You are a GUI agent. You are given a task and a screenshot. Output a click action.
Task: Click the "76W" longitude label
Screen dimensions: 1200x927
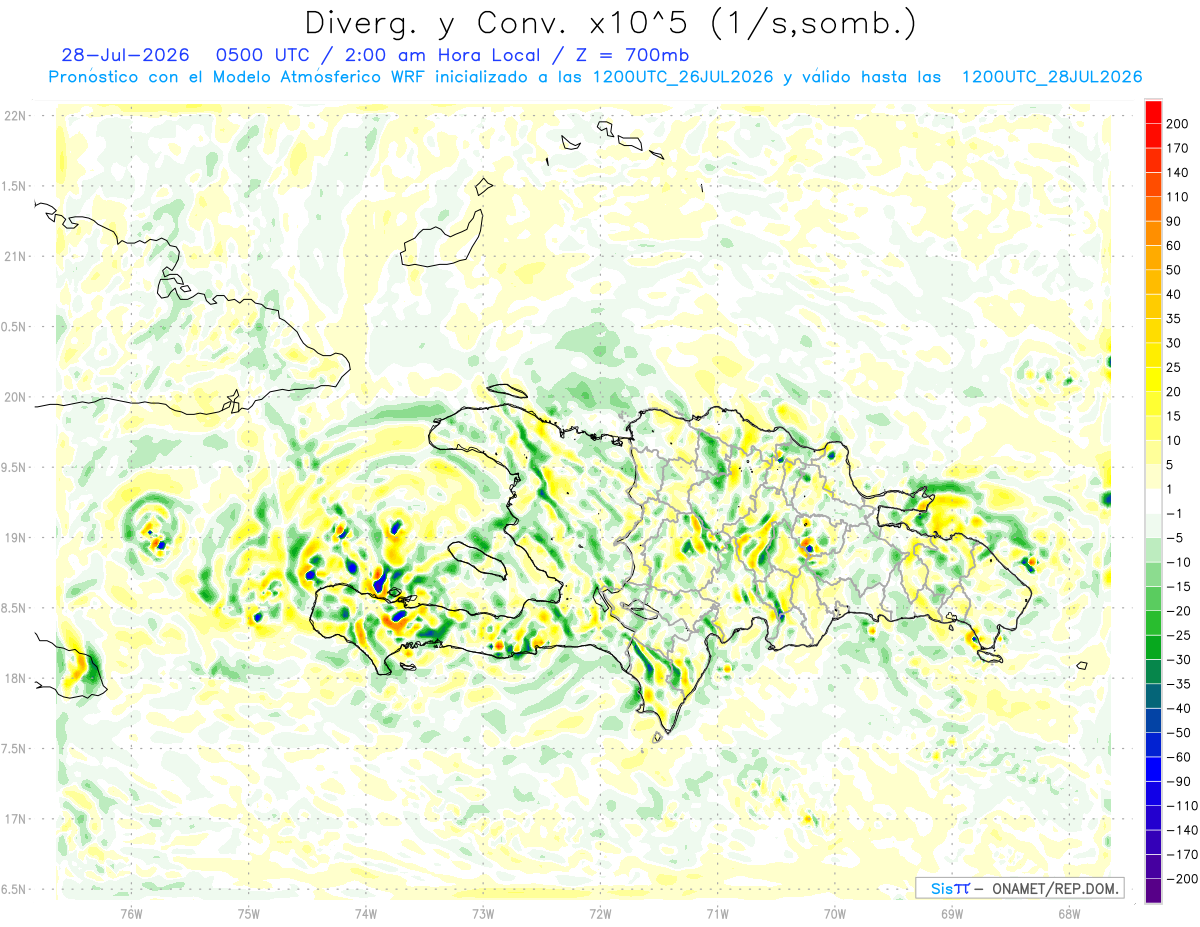[x=131, y=913]
